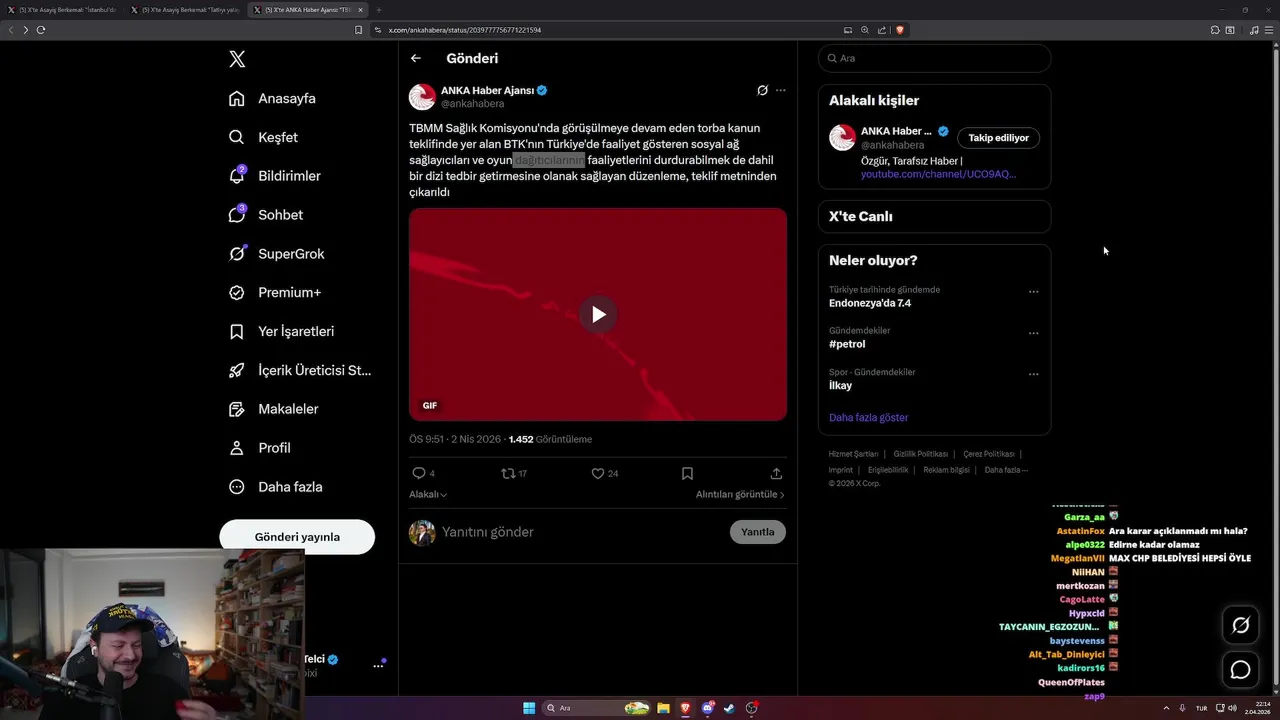Expand footer Daha fazla options

point(1006,470)
